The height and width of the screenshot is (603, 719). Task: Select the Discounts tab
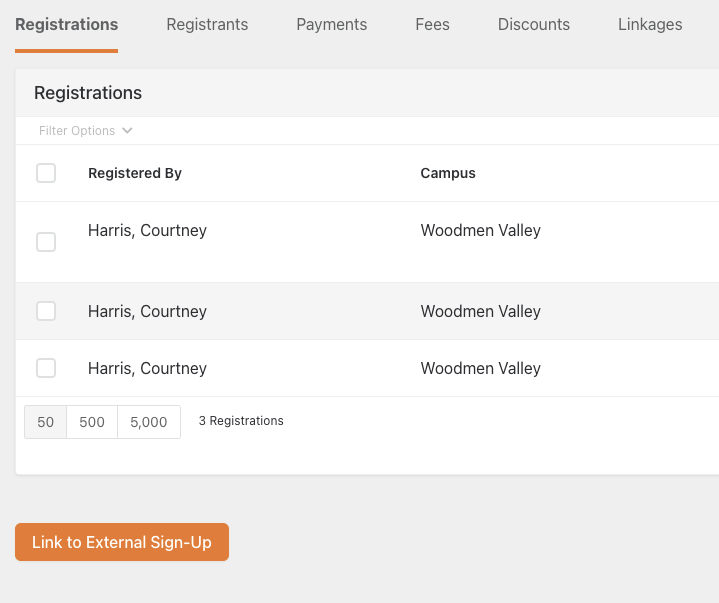[x=533, y=24]
